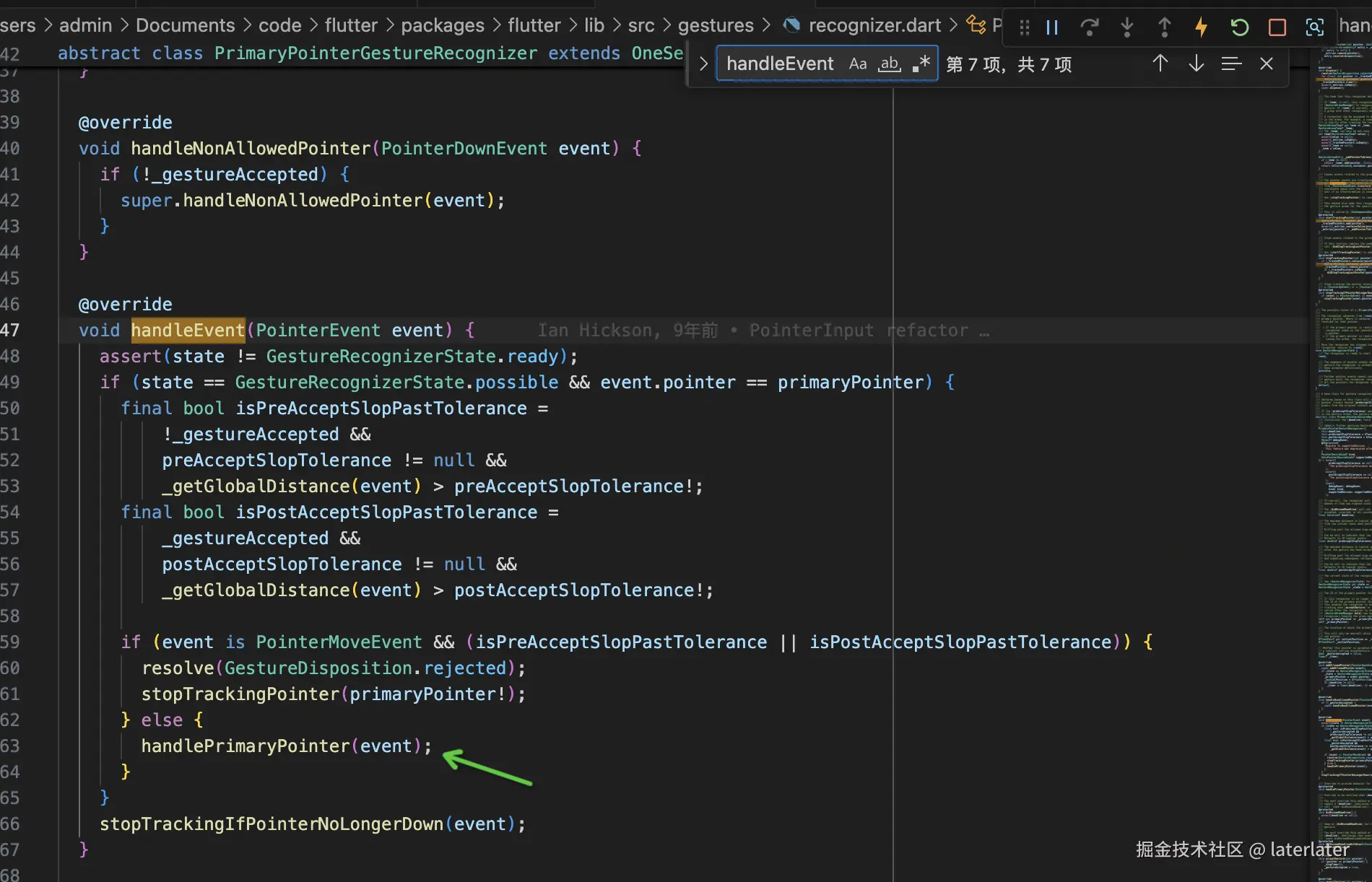Open the widget inspector from debug toolbar
The height and width of the screenshot is (882, 1372).
pyautogui.click(x=1315, y=27)
